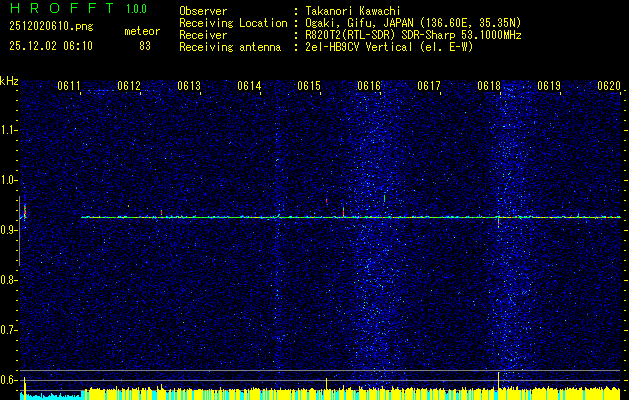Select the filename 2512020610.png
Viewport: 629px width, 400px height.
[51, 27]
